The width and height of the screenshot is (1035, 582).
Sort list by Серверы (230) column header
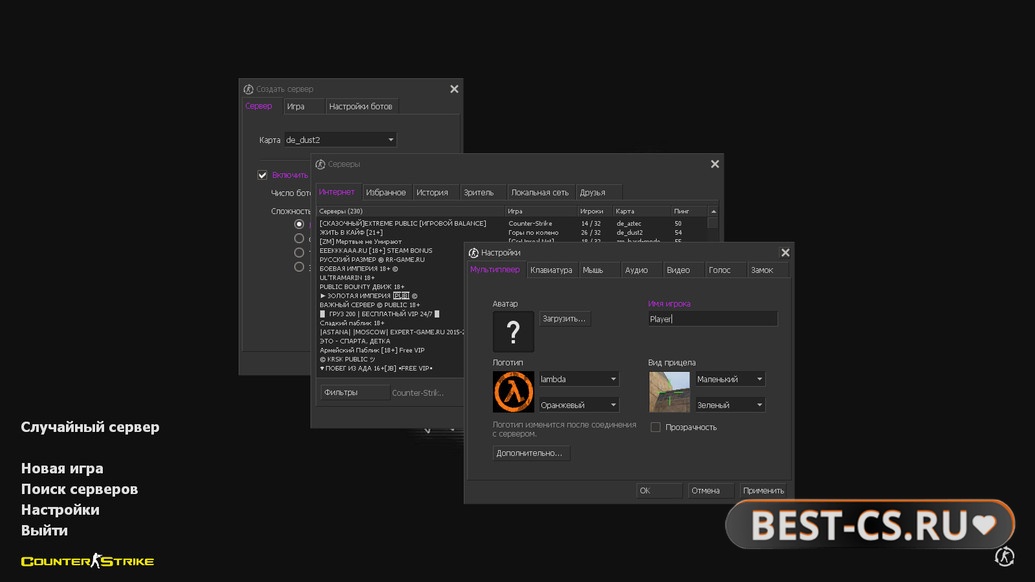[x=411, y=211]
